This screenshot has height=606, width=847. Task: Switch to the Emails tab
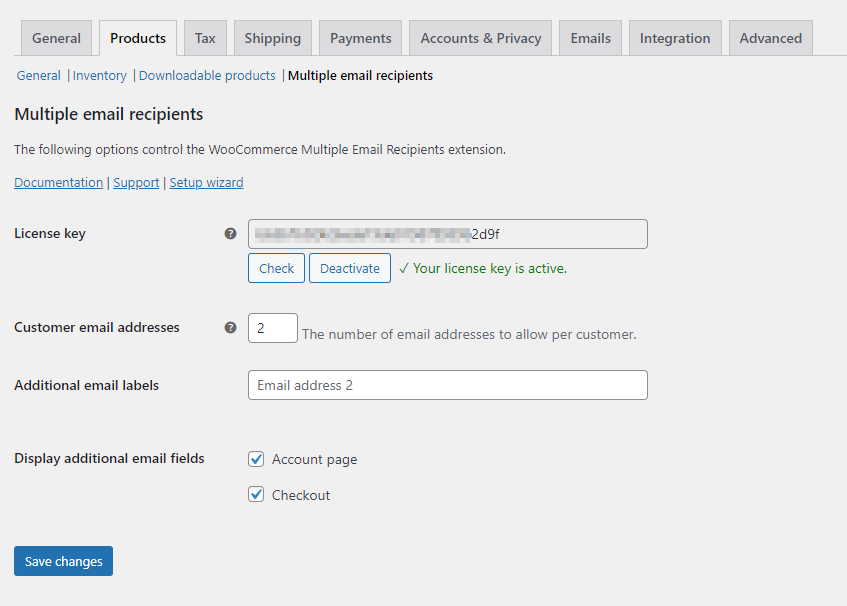(x=590, y=38)
